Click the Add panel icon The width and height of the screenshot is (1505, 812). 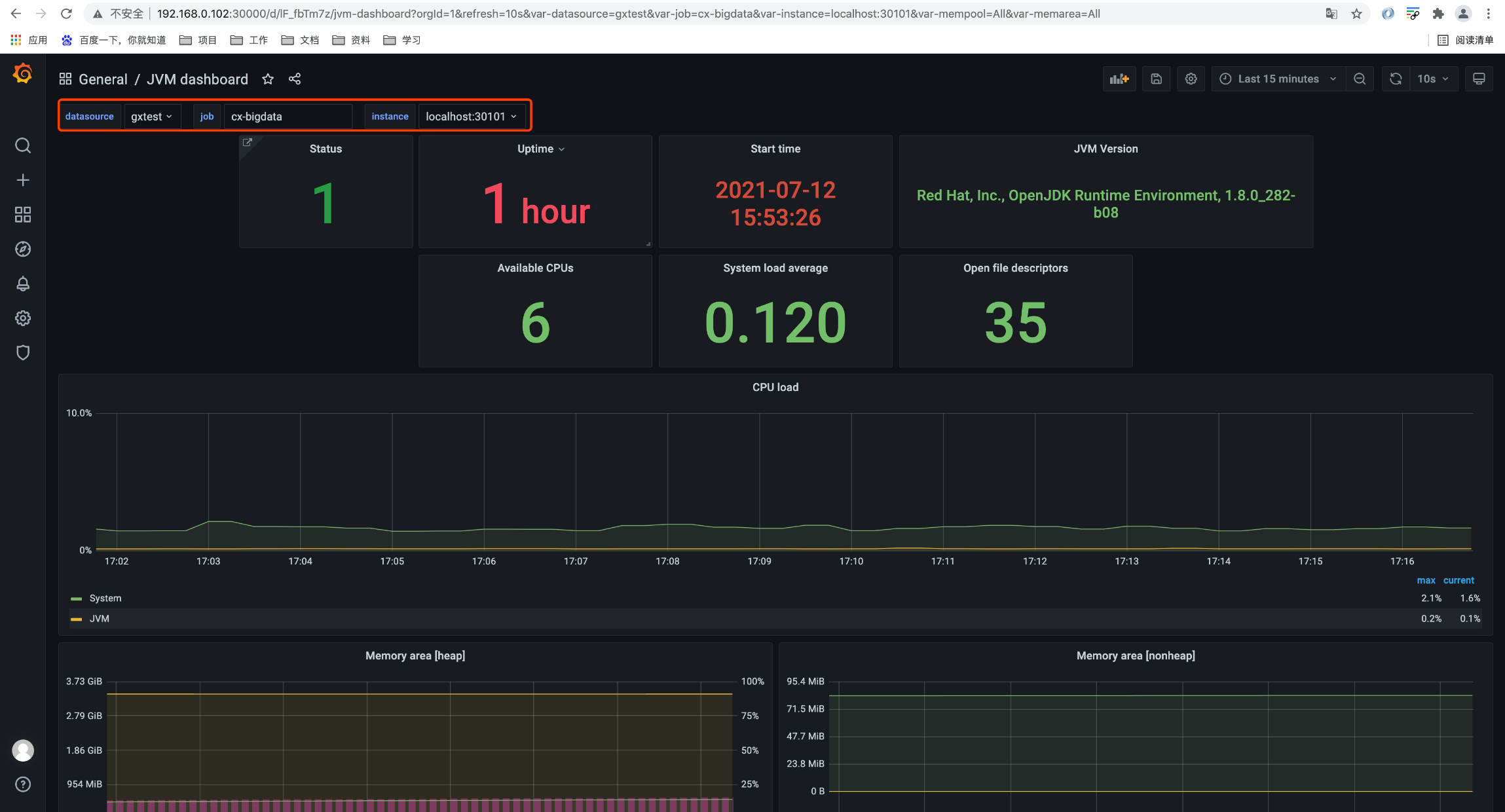point(1119,79)
